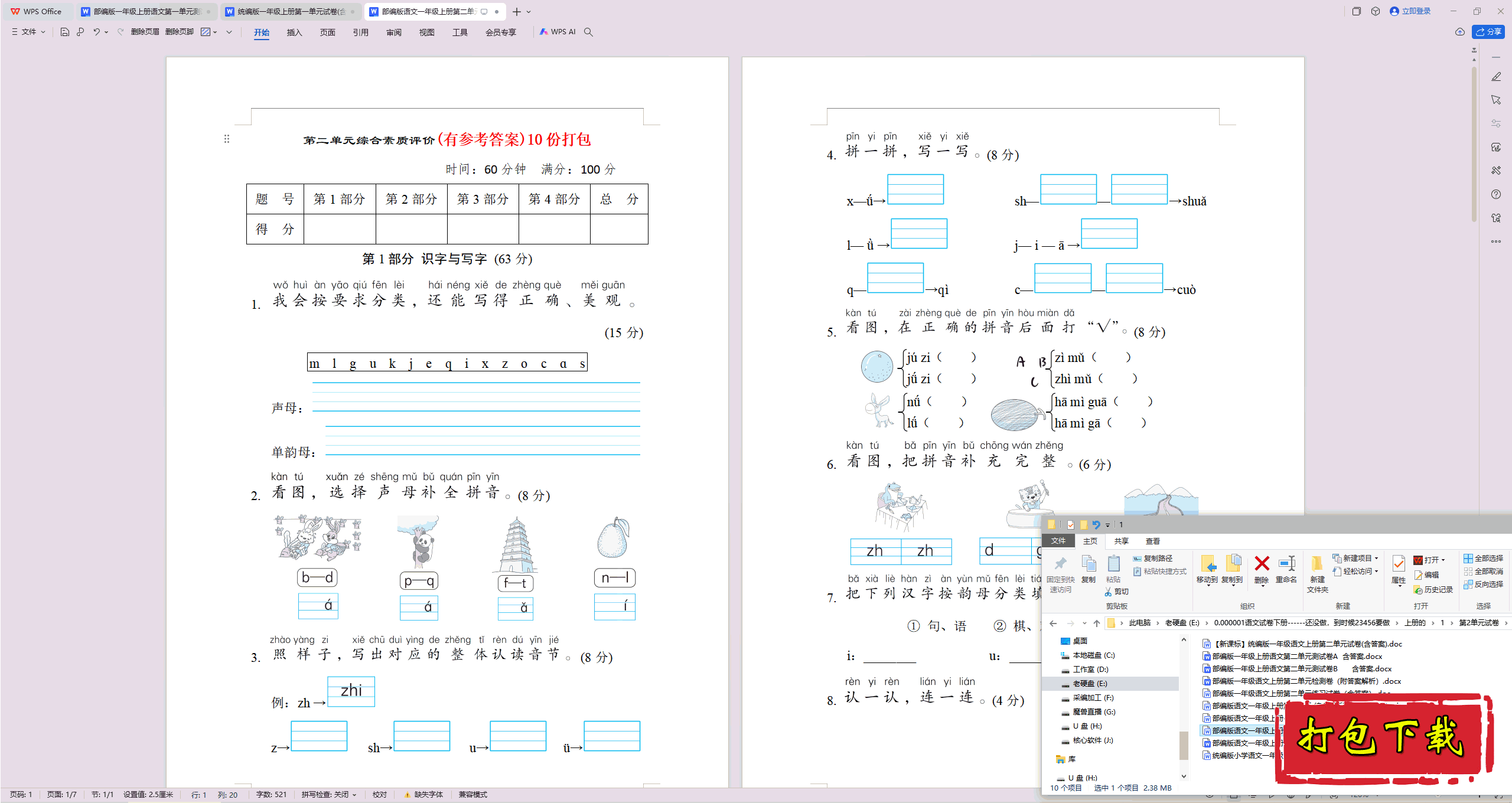Click the Explorer up-directory arrow

(x=1097, y=623)
